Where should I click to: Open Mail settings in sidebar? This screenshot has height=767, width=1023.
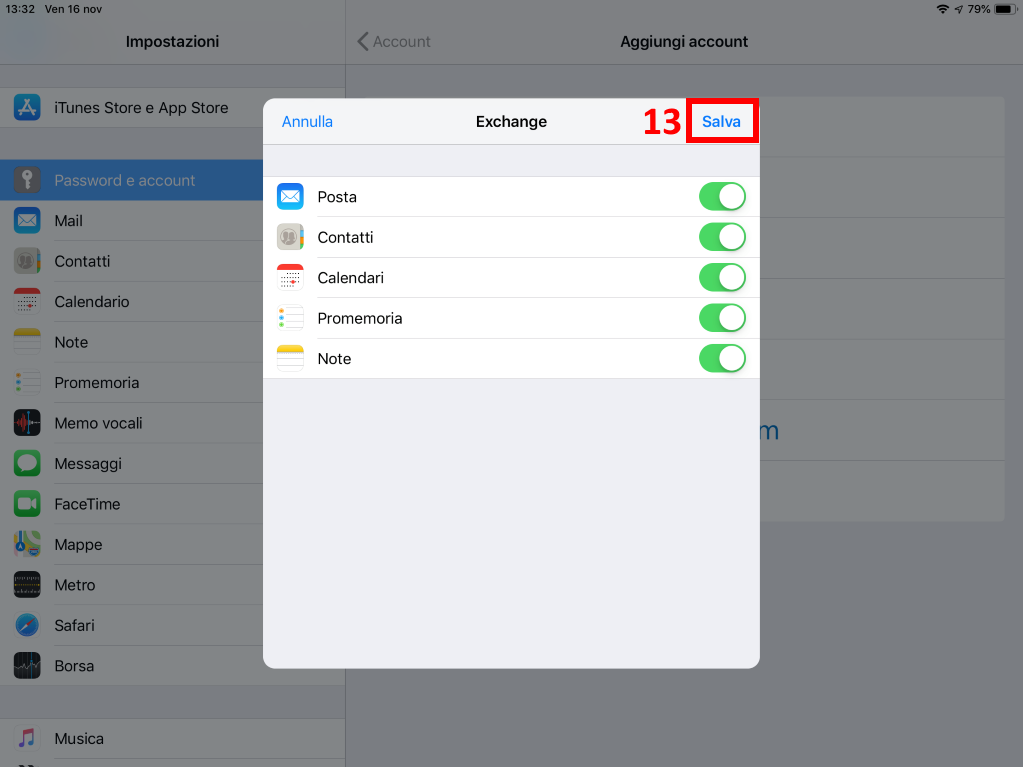[x=131, y=220]
